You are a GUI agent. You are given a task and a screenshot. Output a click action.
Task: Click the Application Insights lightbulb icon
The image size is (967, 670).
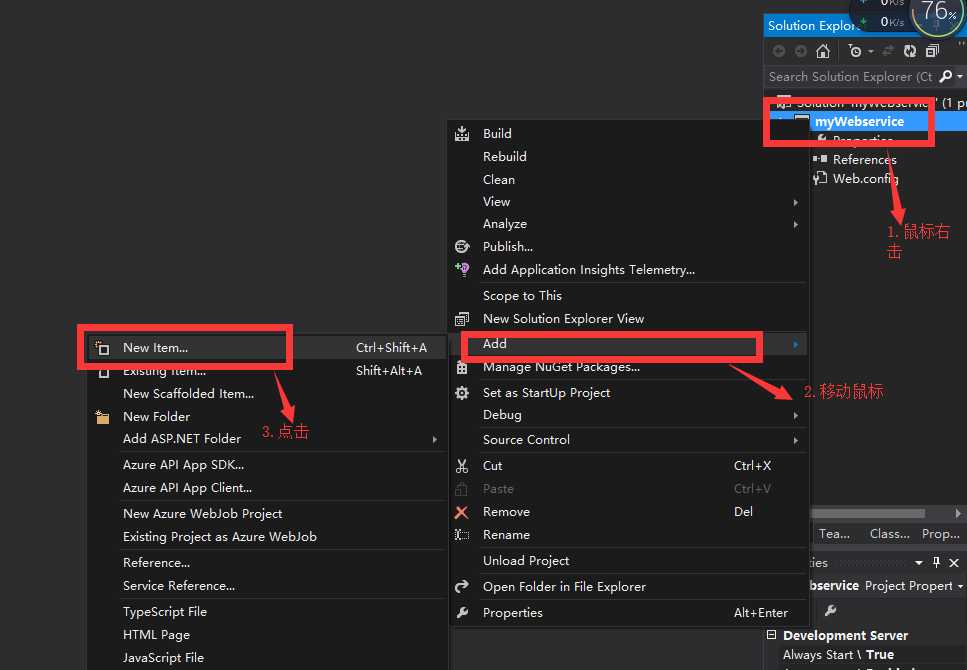click(462, 269)
